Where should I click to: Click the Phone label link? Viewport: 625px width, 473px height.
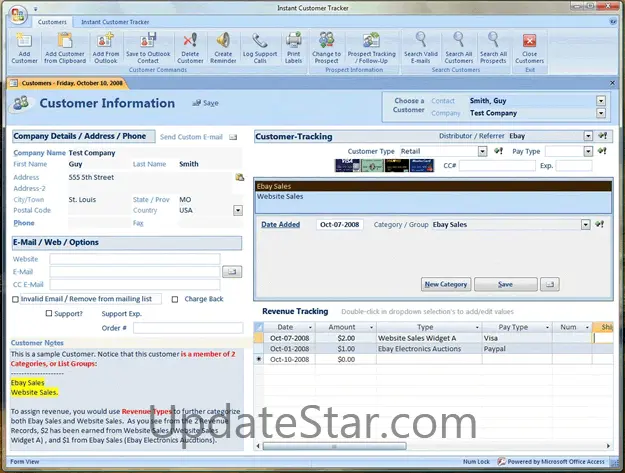click(24, 223)
